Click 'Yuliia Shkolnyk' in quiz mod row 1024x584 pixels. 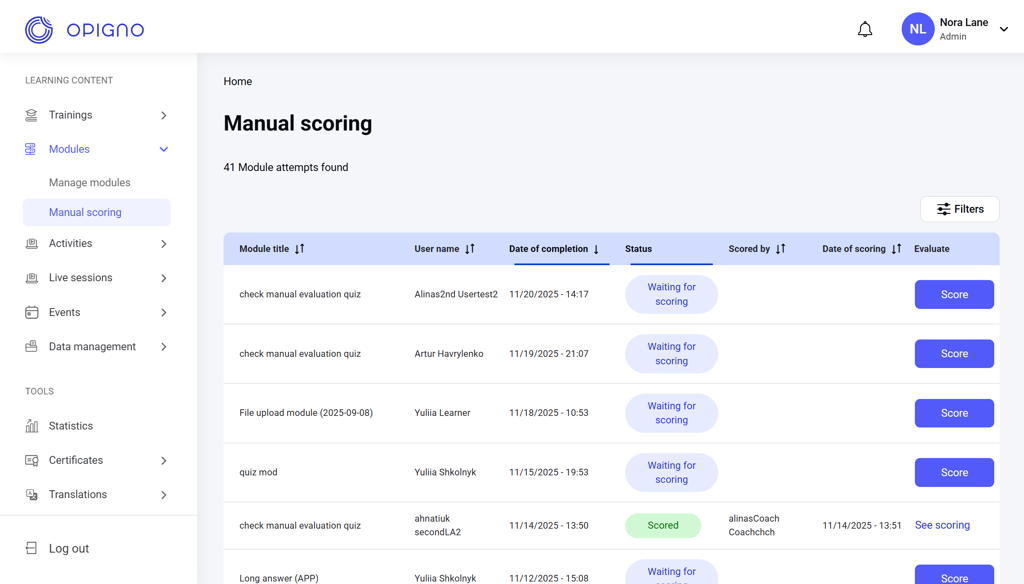(445, 472)
